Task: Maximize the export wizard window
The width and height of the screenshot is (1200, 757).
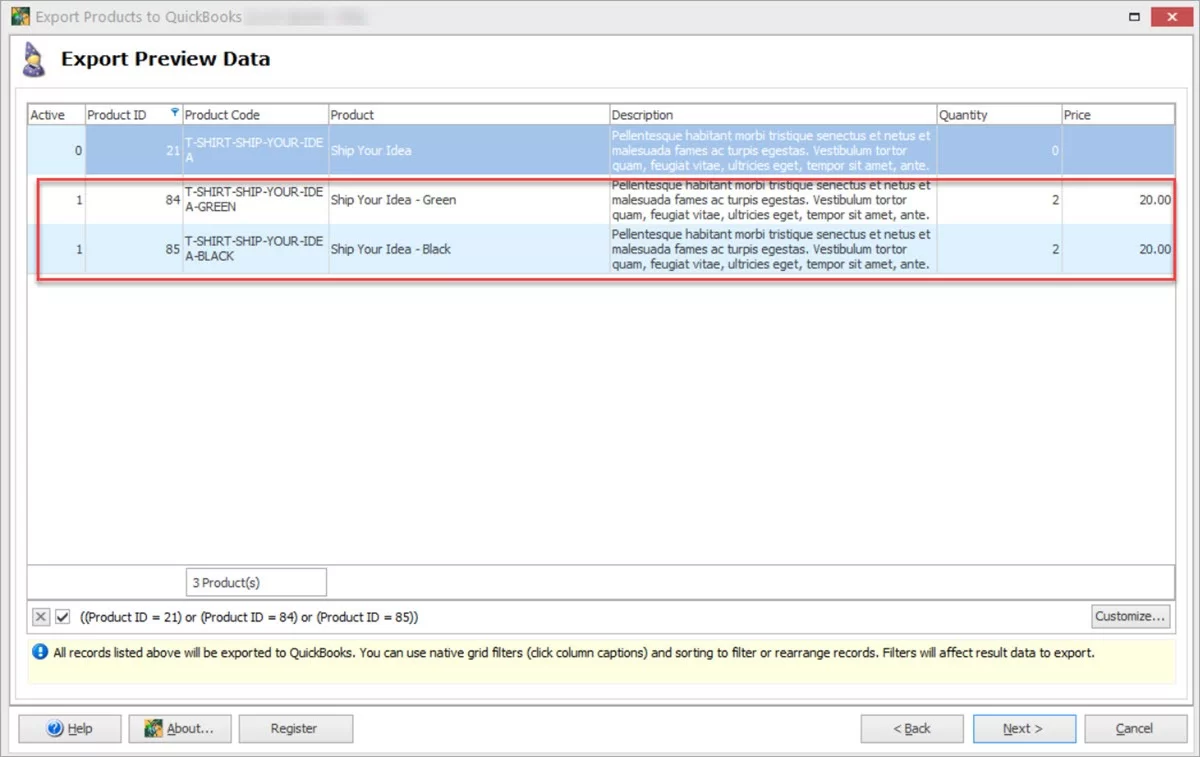Action: 1134,17
